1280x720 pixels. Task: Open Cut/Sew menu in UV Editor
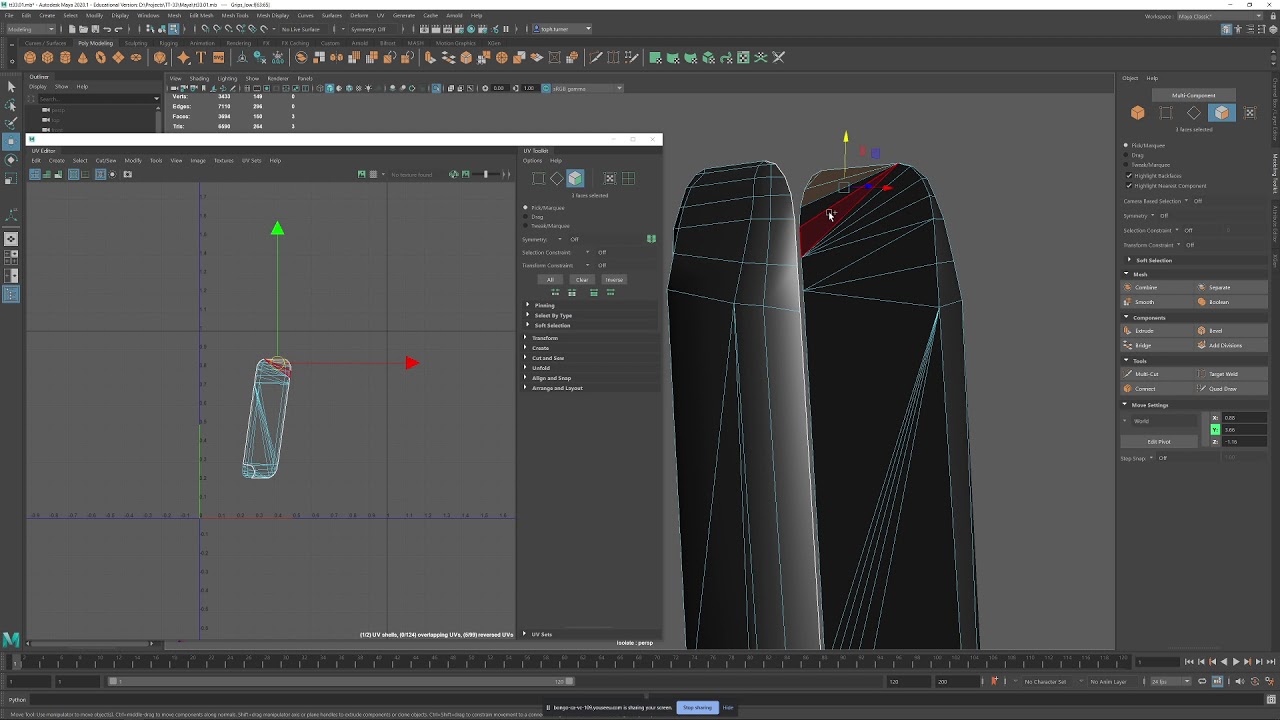(105, 160)
